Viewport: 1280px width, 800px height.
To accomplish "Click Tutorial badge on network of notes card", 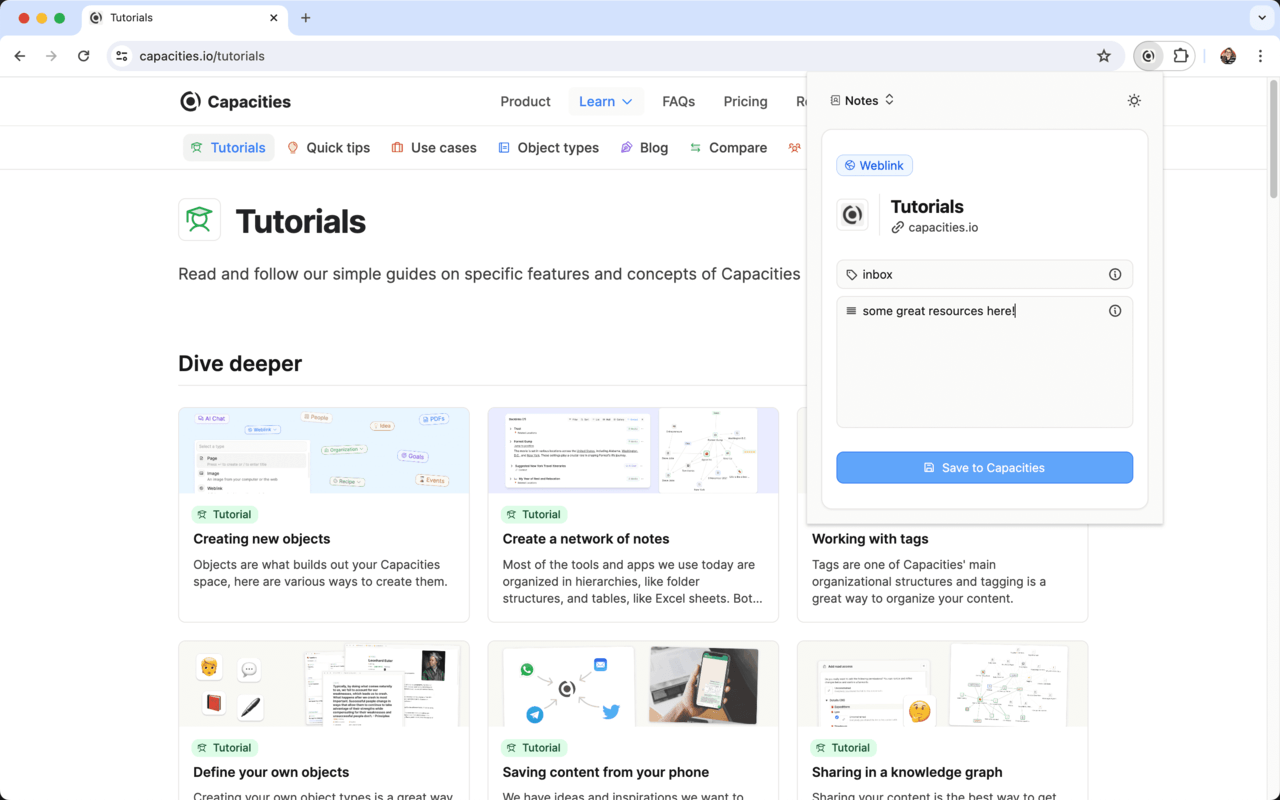I will point(534,514).
